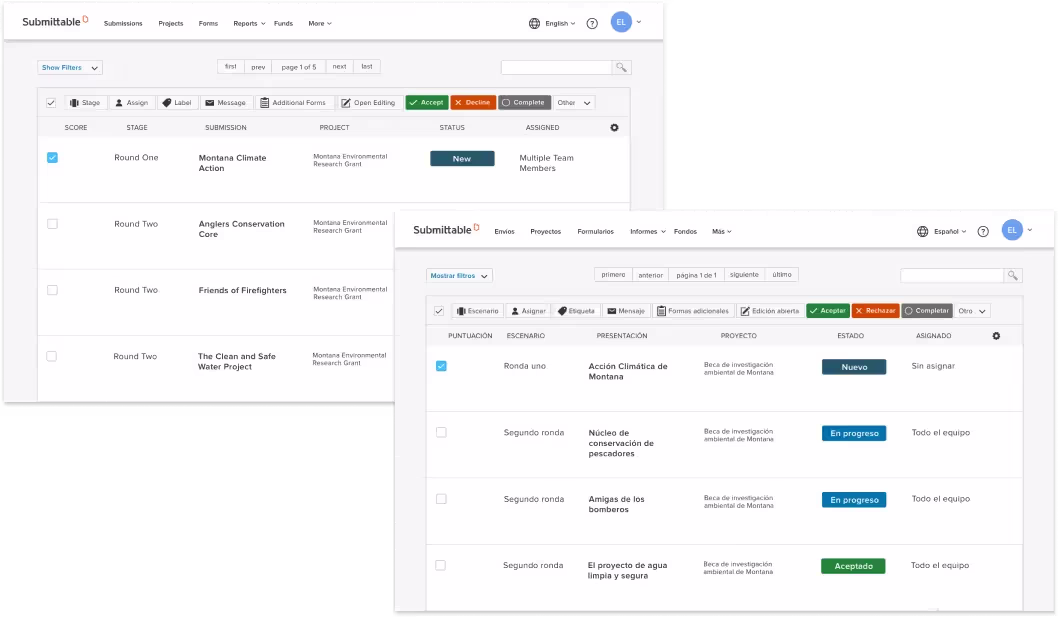
Task: Click the Submittable logo in English window
Action: coord(55,22)
